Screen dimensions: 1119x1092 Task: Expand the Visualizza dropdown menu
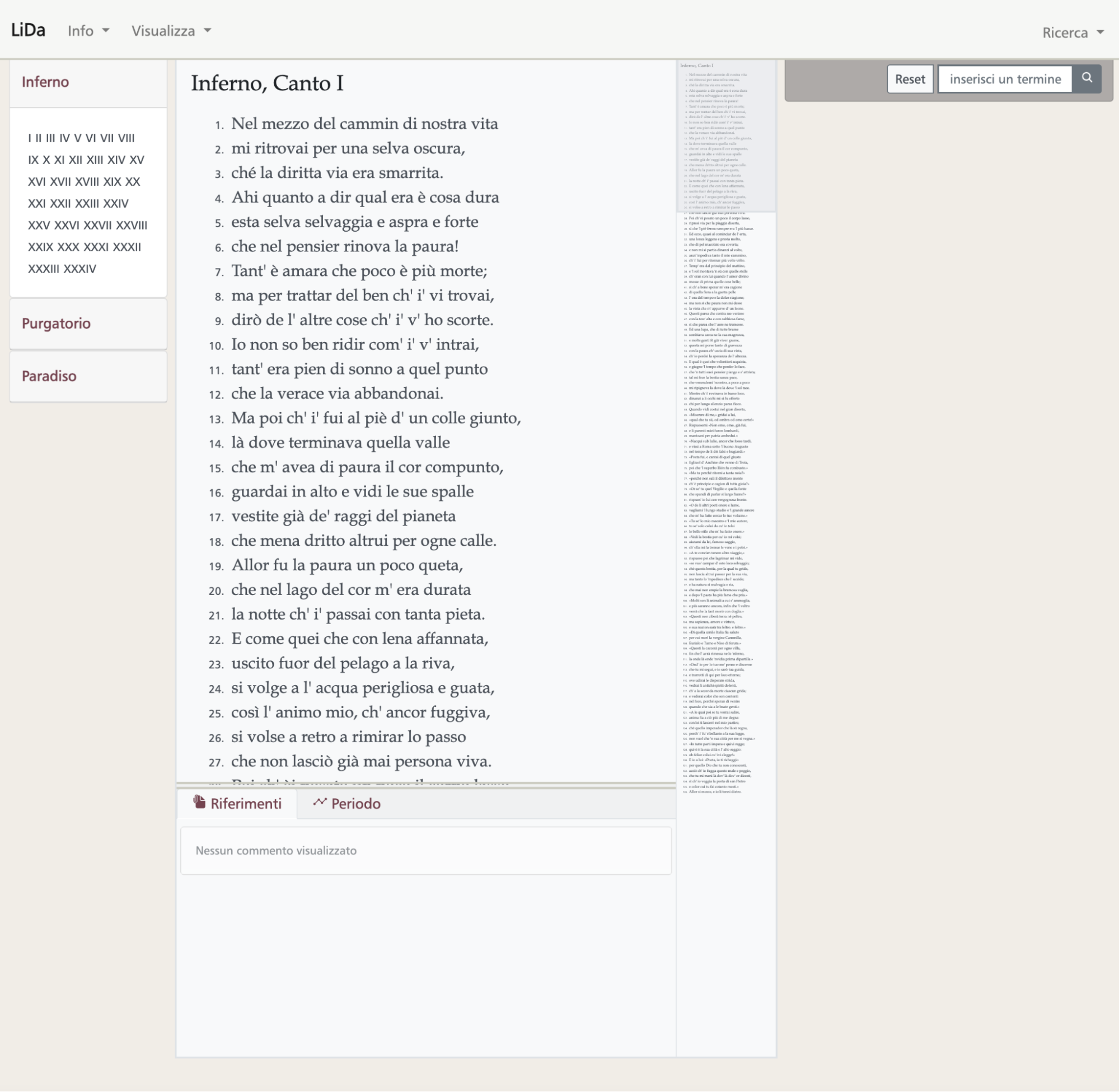click(x=171, y=30)
